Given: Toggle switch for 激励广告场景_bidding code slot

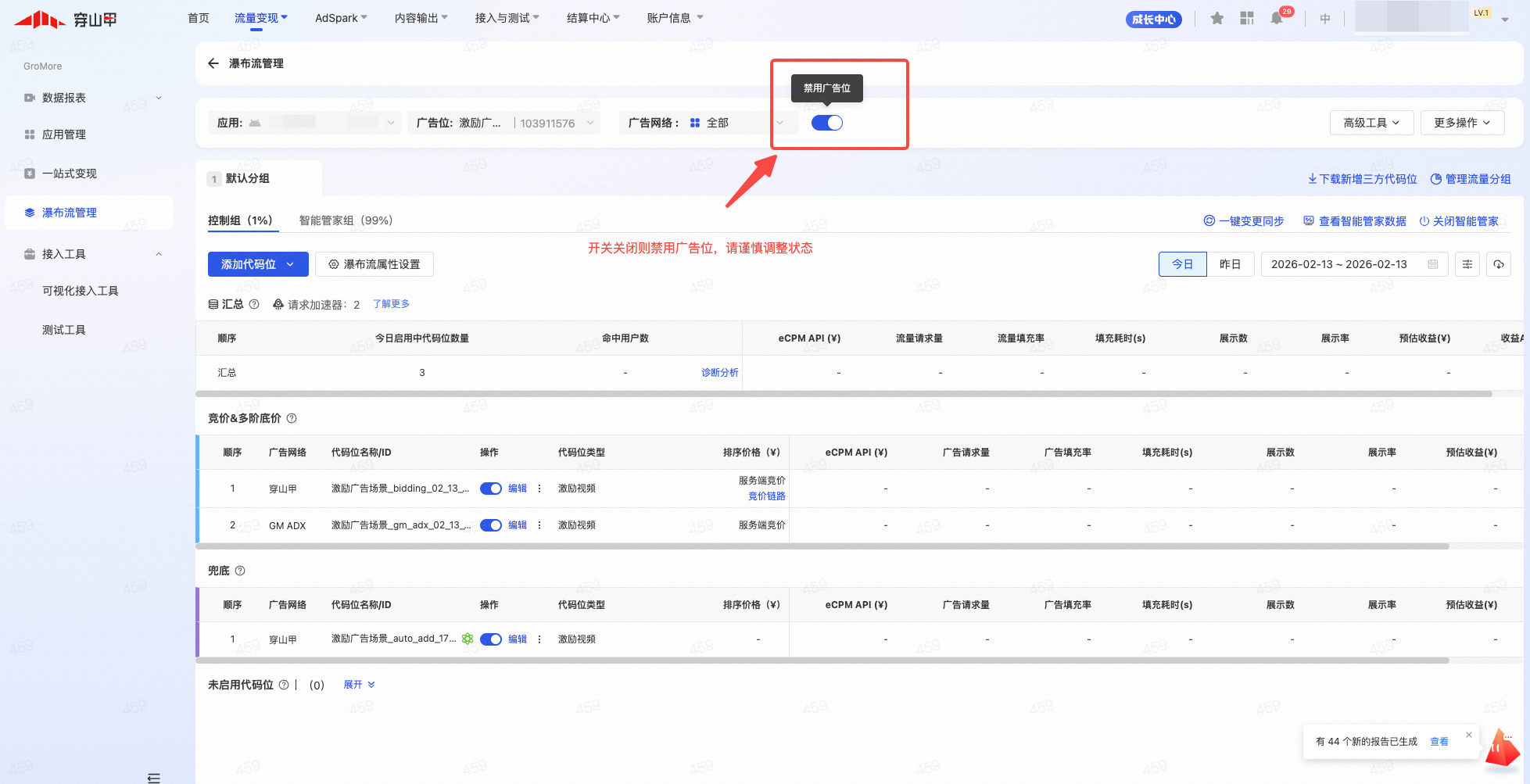Looking at the screenshot, I should [491, 489].
